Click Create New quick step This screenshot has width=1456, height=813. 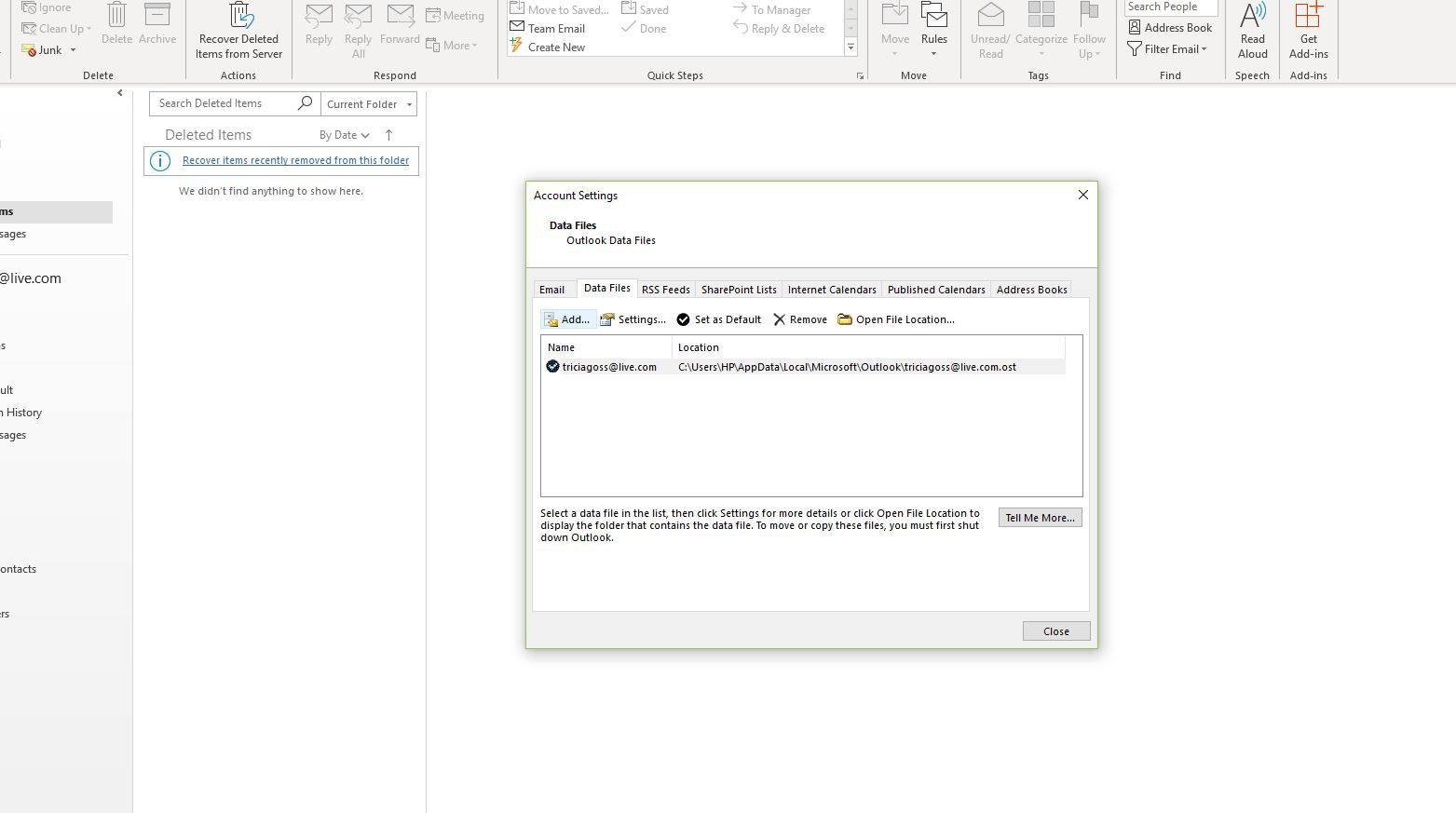tap(548, 47)
